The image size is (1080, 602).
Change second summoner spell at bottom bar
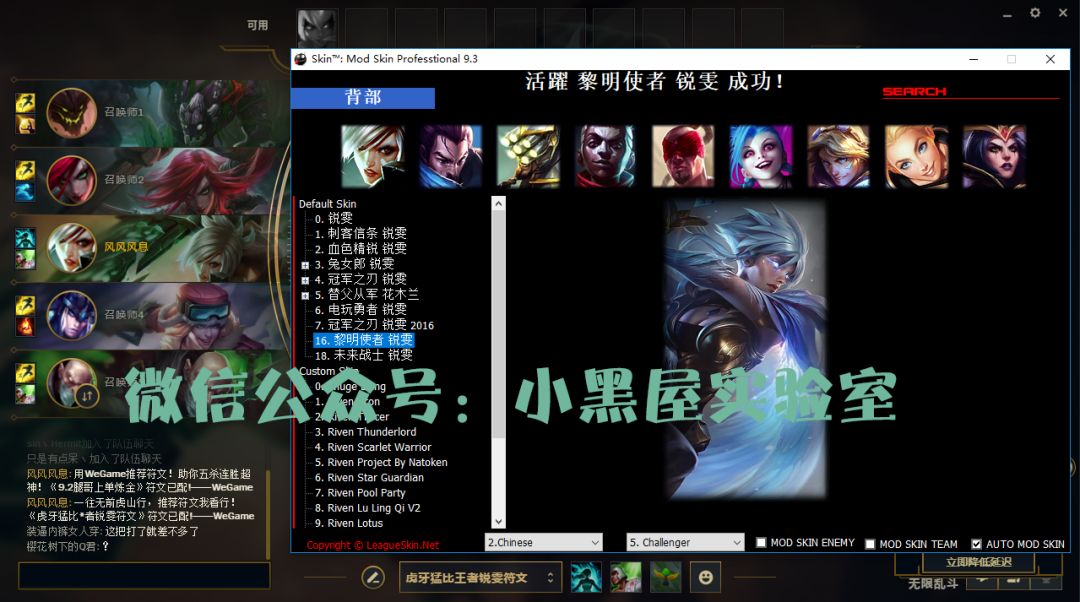coord(626,577)
